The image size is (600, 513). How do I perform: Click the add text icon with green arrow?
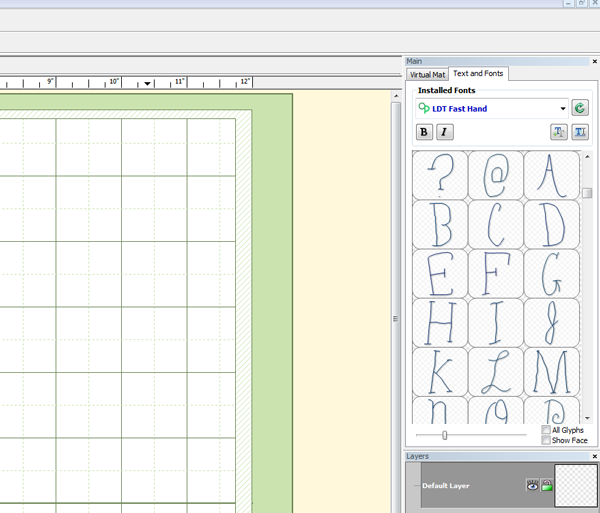(558, 132)
